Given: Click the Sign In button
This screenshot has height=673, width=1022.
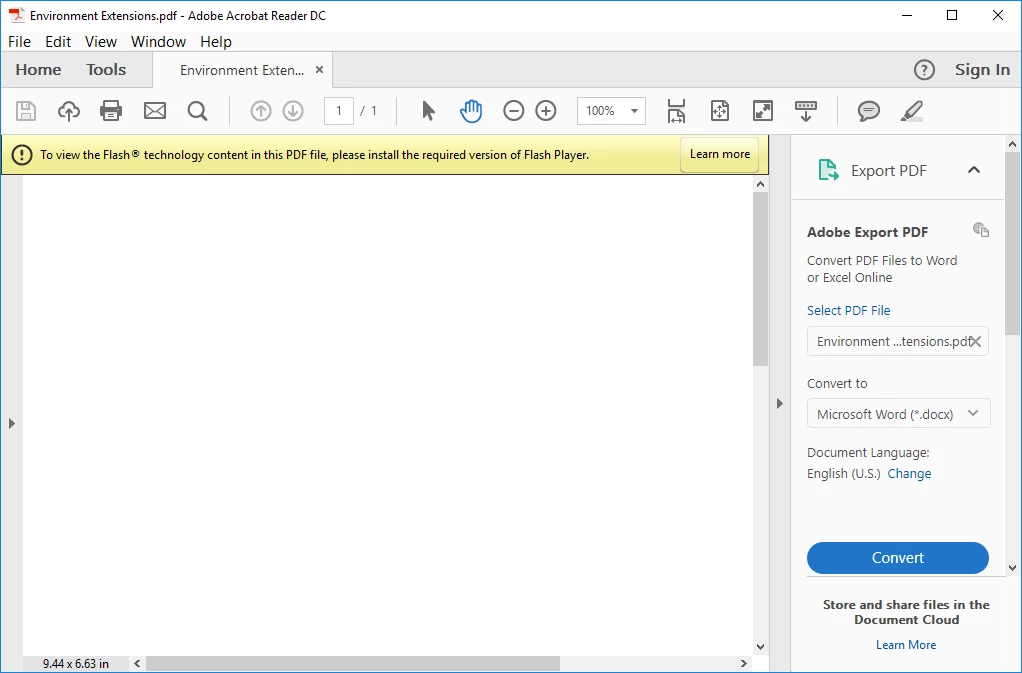Looking at the screenshot, I should [982, 70].
